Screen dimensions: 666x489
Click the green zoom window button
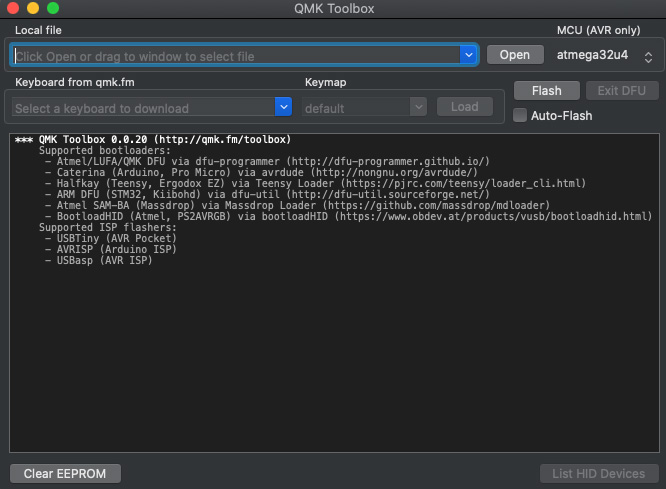coord(53,8)
